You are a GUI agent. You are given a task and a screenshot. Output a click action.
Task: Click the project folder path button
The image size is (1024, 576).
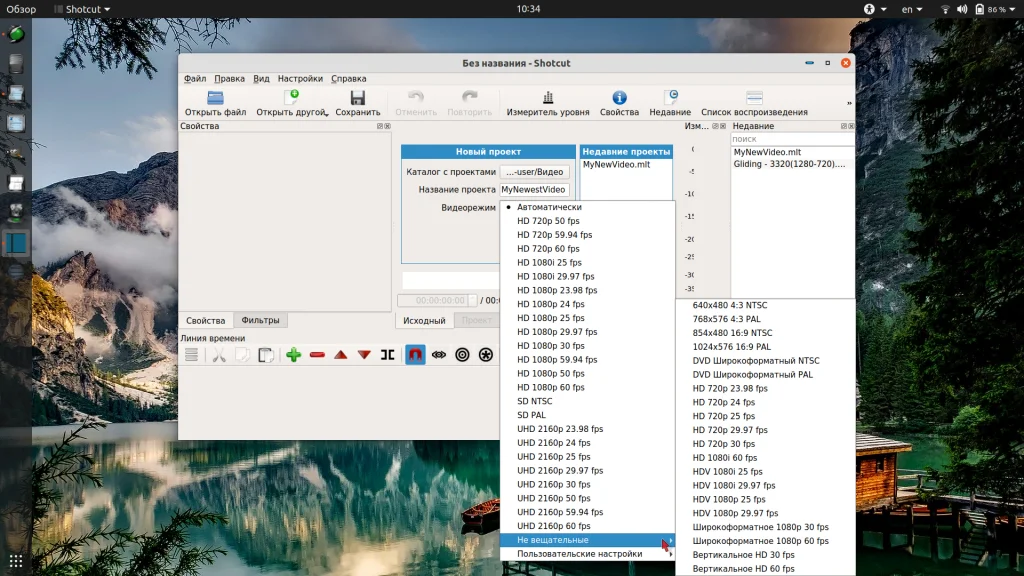click(x=535, y=172)
